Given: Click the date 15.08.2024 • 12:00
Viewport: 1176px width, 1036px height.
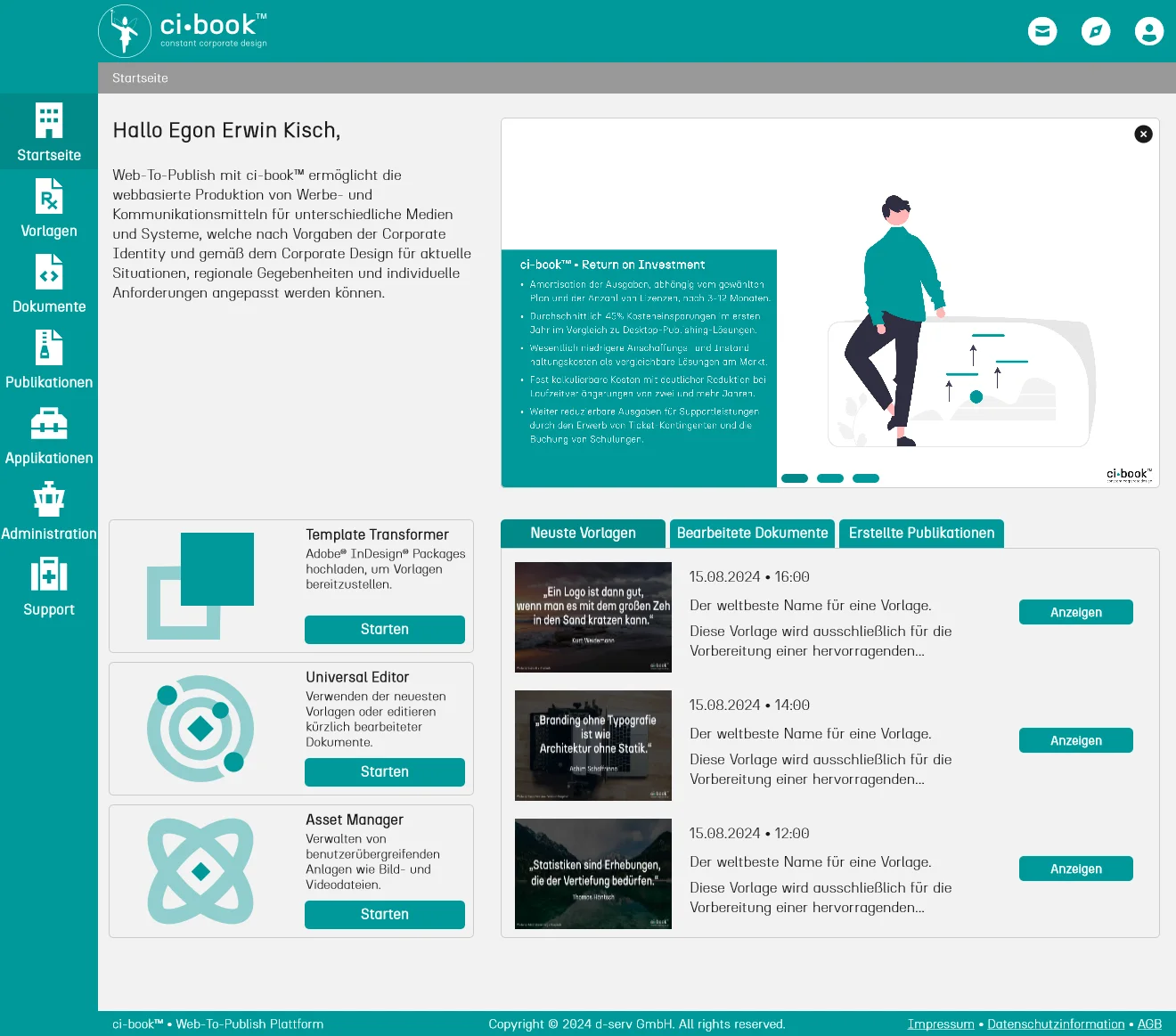Looking at the screenshot, I should tap(749, 834).
